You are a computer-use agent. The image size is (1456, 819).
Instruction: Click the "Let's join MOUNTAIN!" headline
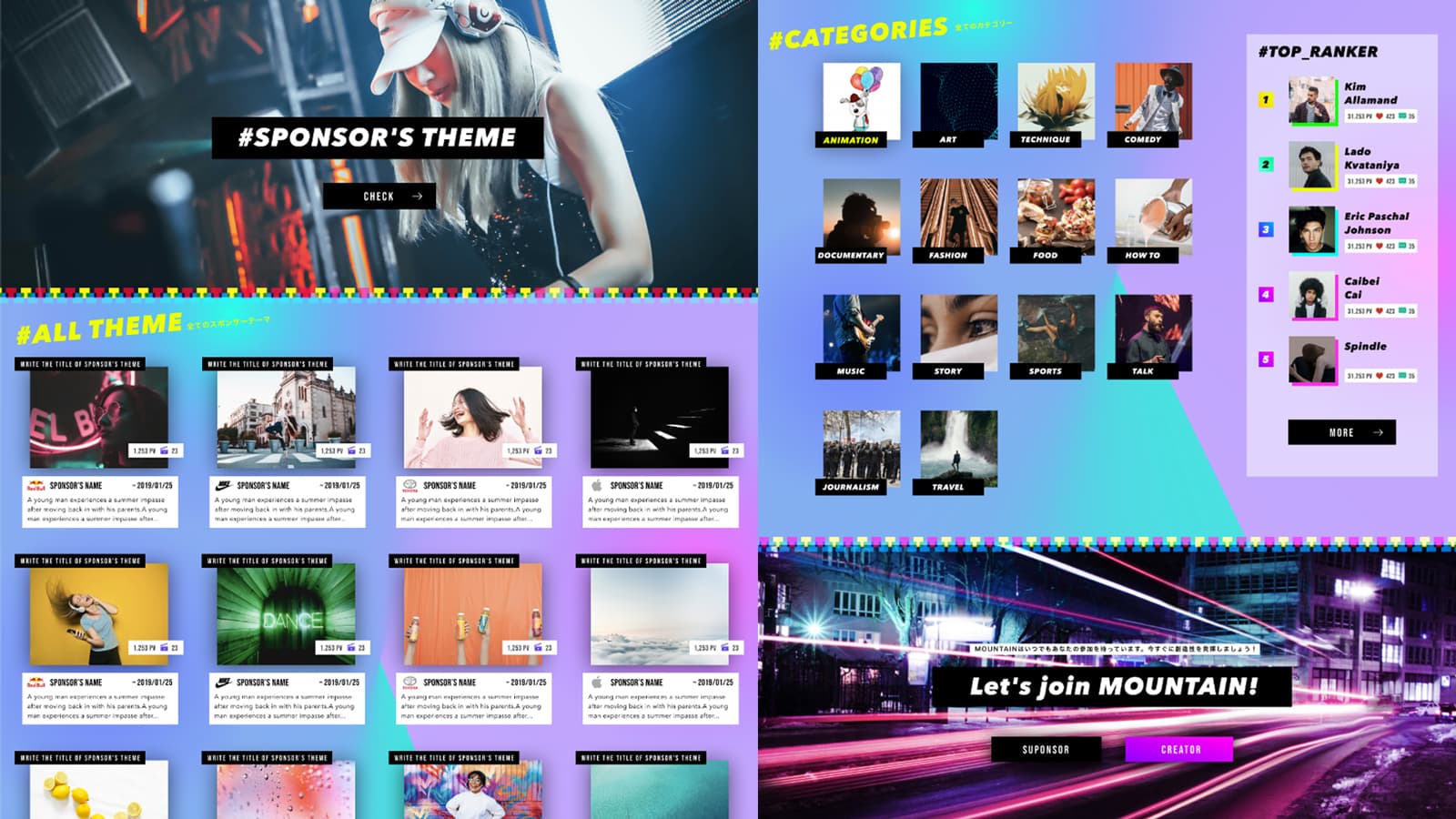(1112, 686)
